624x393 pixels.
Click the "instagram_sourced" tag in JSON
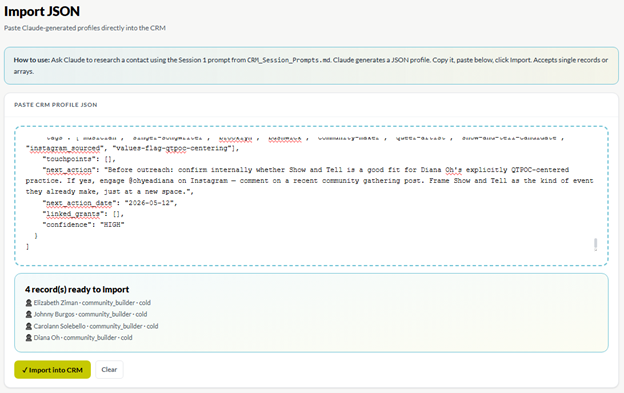pyautogui.click(x=65, y=148)
